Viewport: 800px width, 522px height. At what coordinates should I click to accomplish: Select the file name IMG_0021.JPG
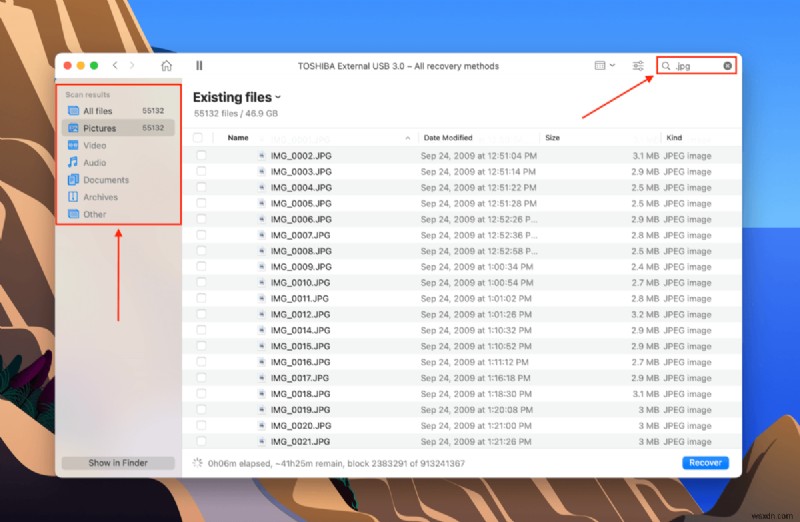pyautogui.click(x=300, y=441)
